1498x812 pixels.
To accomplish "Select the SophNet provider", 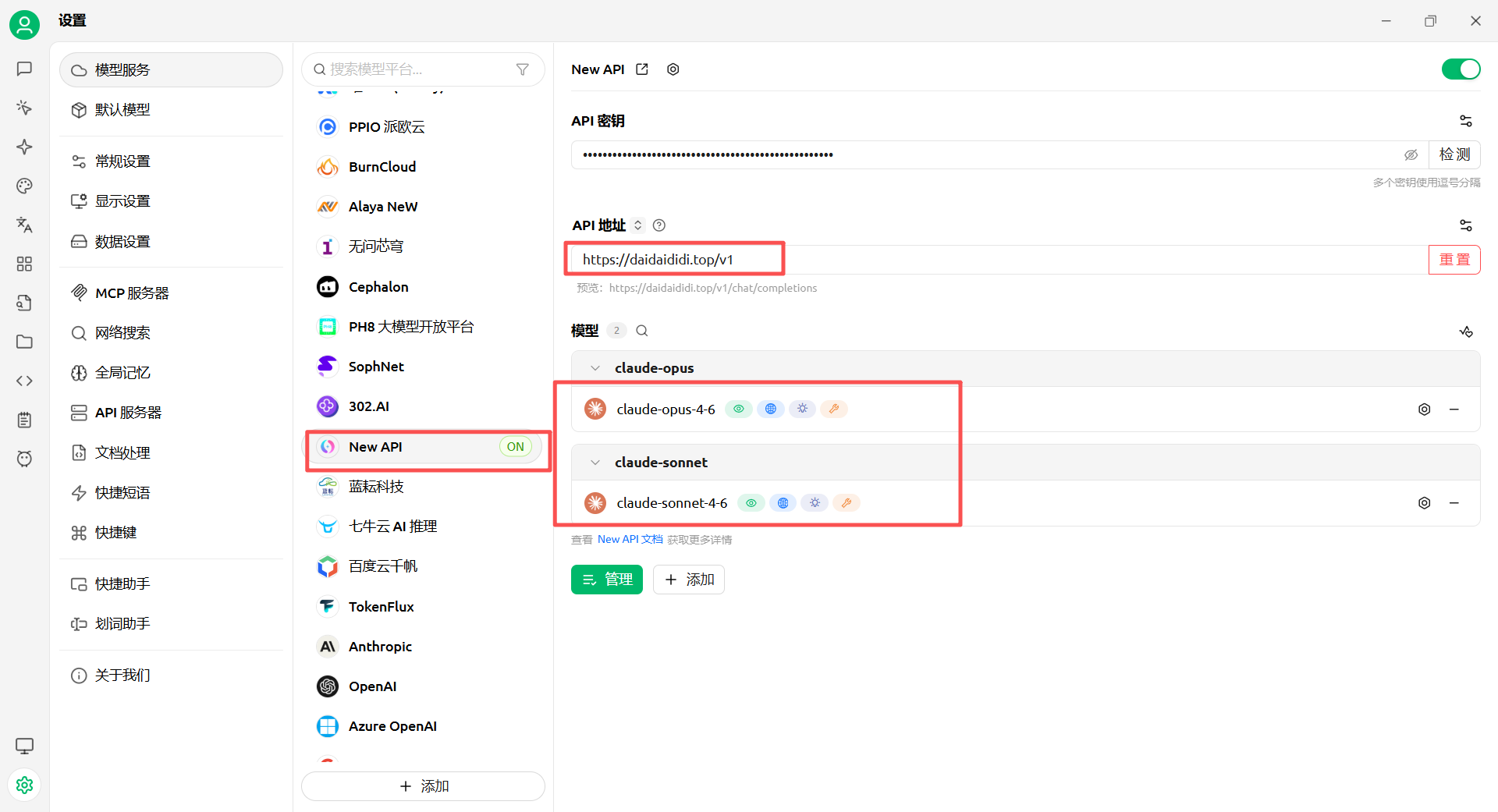I will 423,367.
